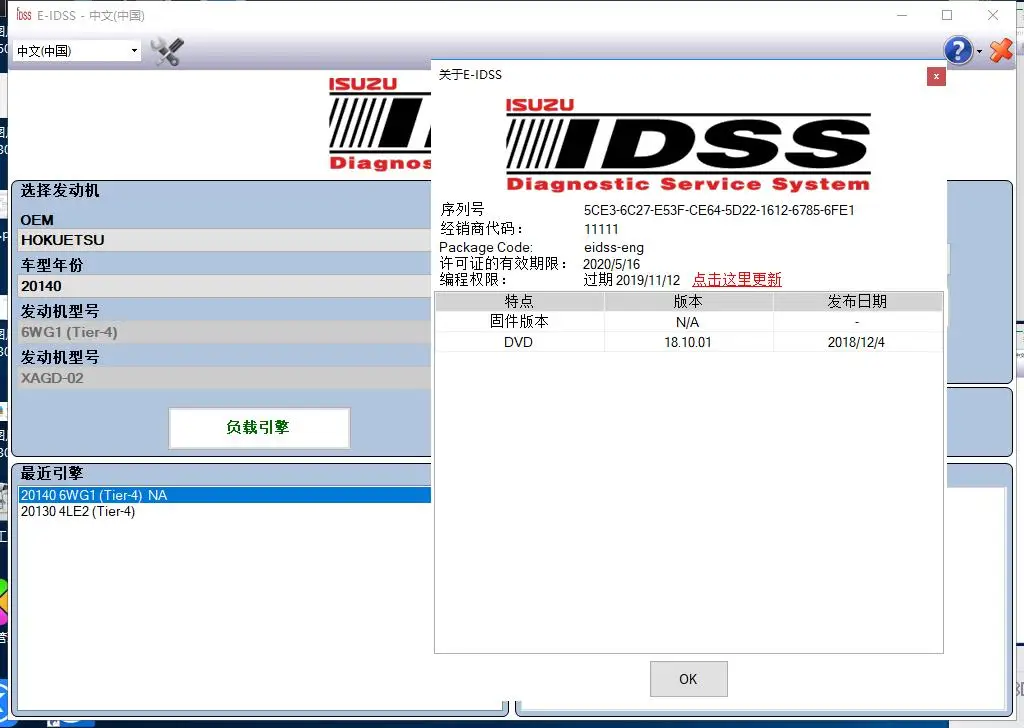Click the 18.10.01 version cell

pyautogui.click(x=688, y=341)
